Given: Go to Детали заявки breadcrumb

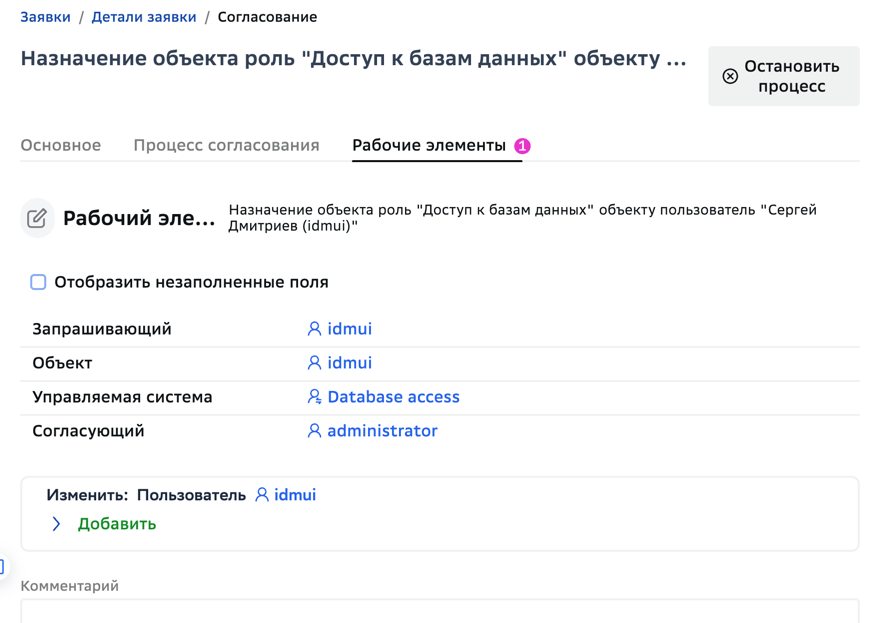Looking at the screenshot, I should [144, 17].
